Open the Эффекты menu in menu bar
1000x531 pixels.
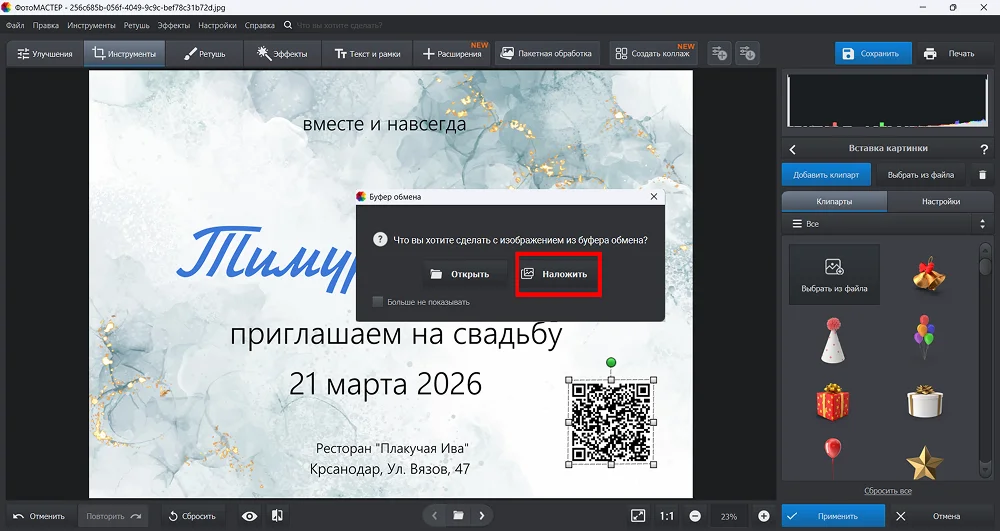click(174, 25)
